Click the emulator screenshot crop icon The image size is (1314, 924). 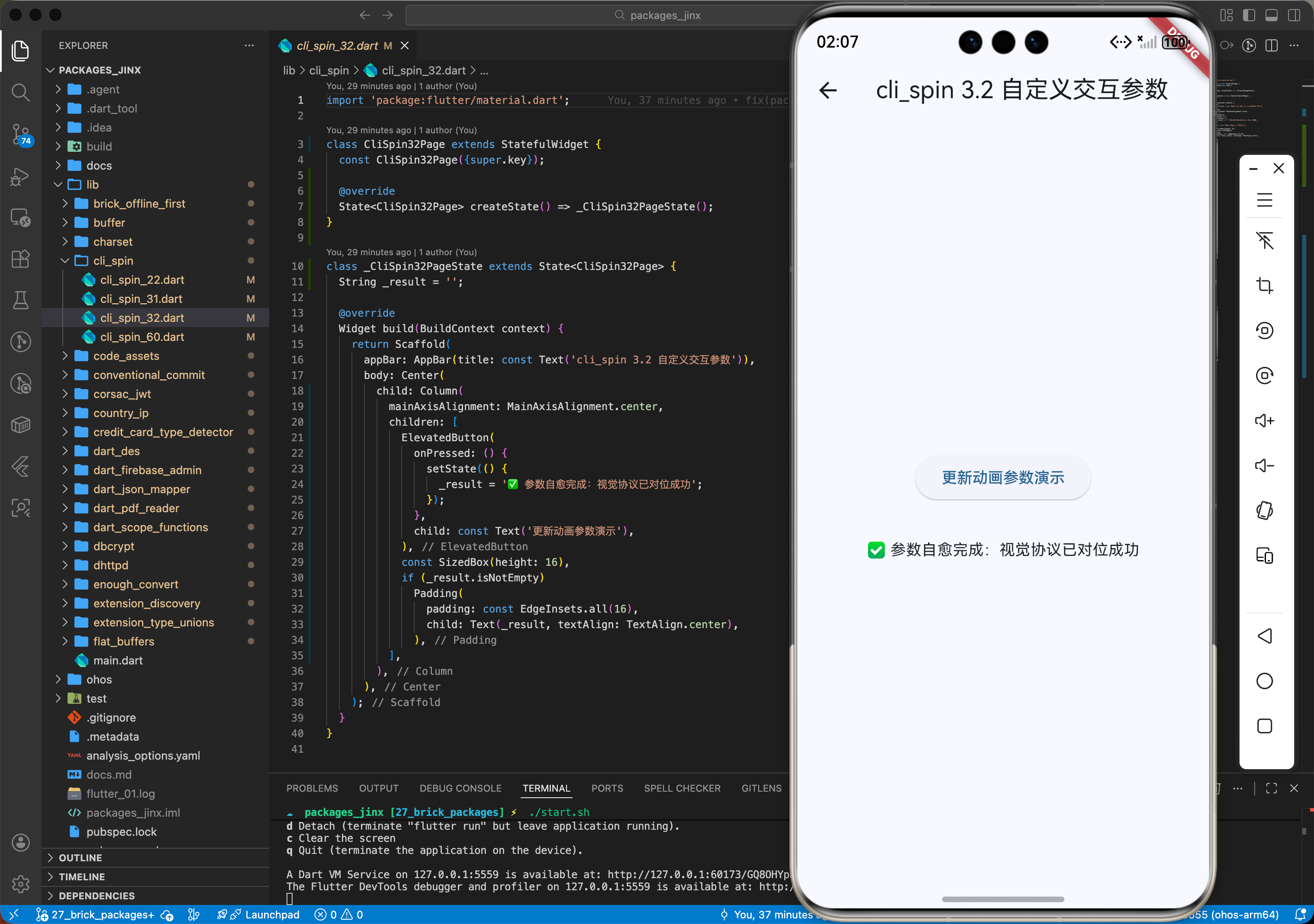point(1264,286)
